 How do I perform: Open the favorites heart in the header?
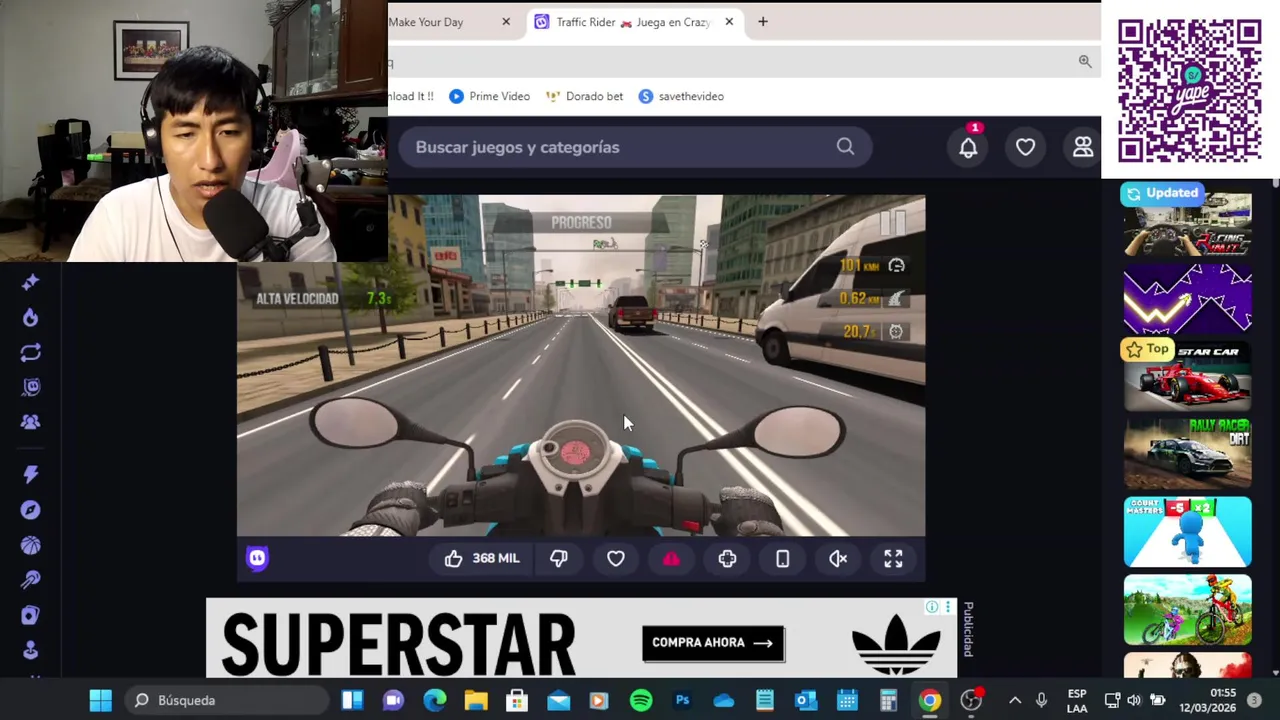1025,147
